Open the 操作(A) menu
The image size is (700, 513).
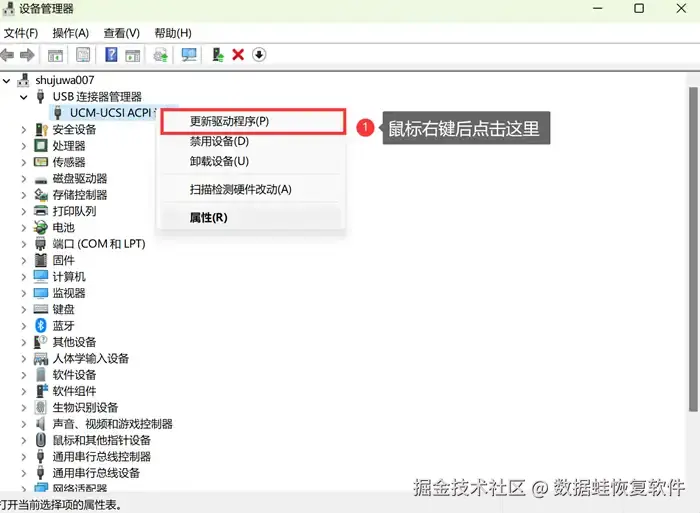coord(71,33)
